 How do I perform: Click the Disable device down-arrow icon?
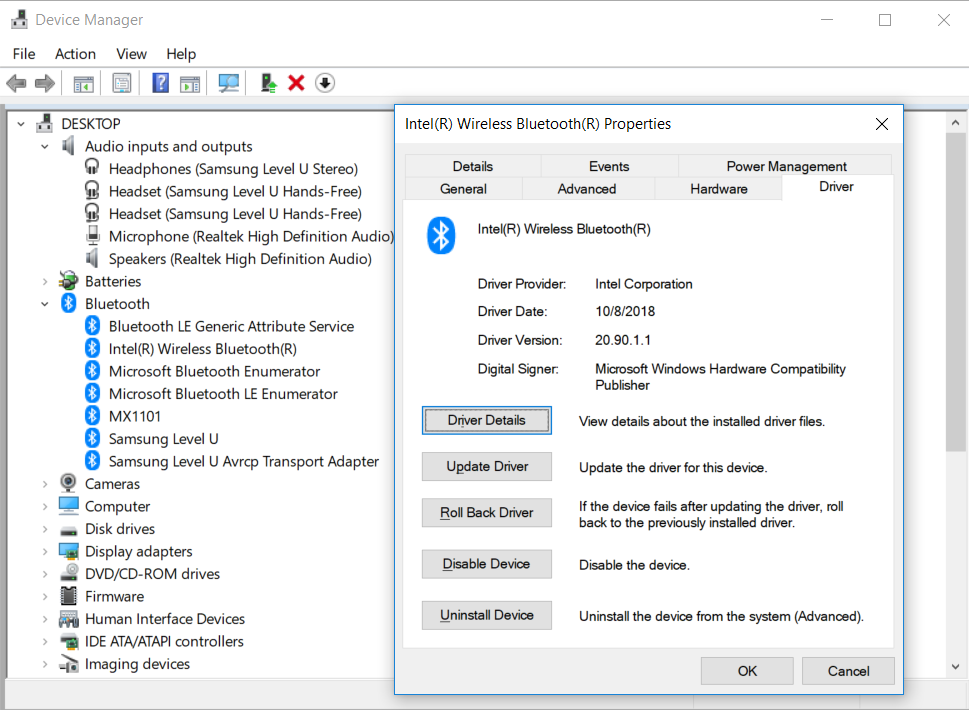[x=325, y=83]
